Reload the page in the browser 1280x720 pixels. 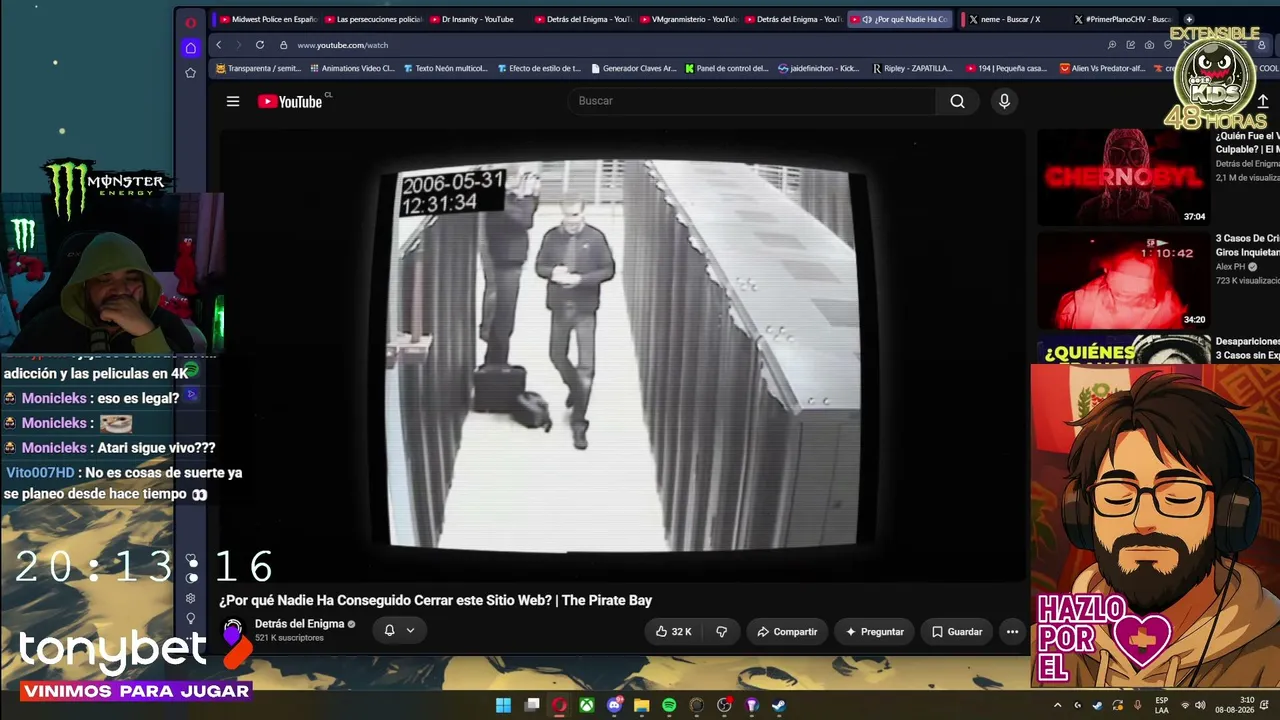pyautogui.click(x=260, y=45)
